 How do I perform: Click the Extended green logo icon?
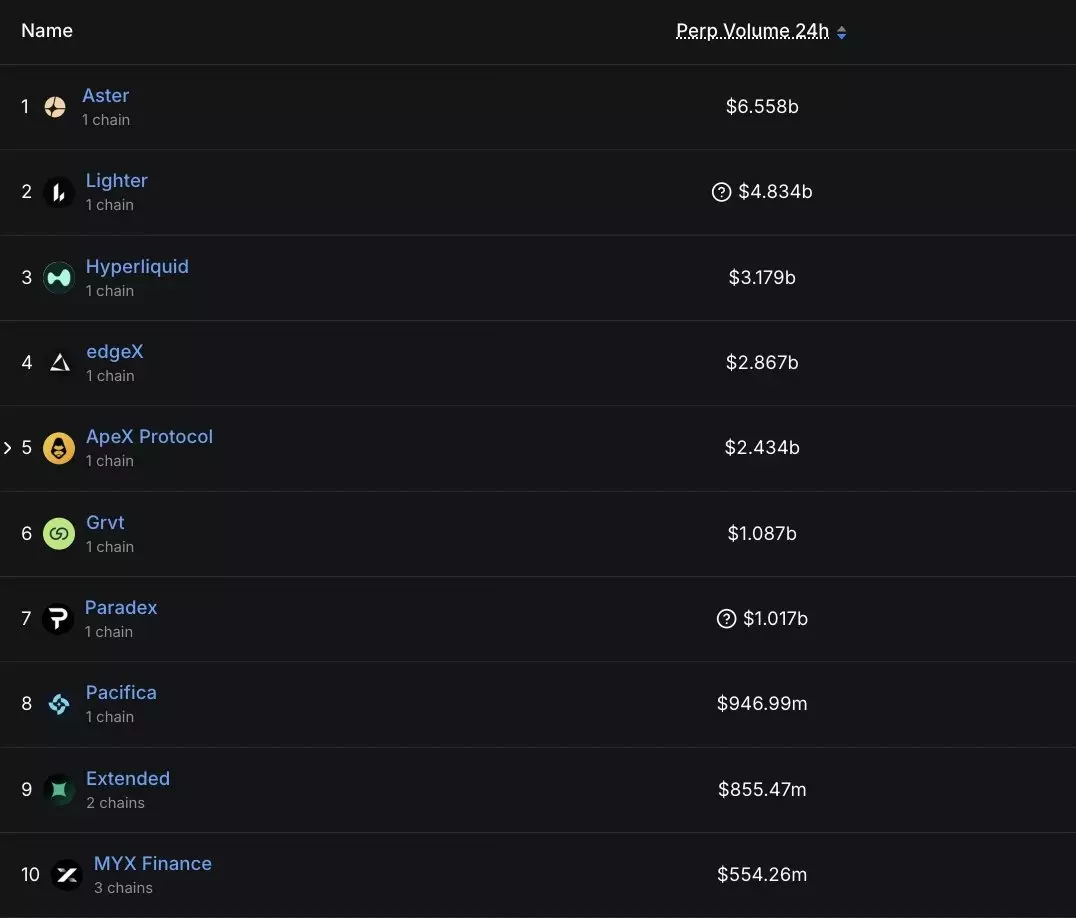coord(59,790)
